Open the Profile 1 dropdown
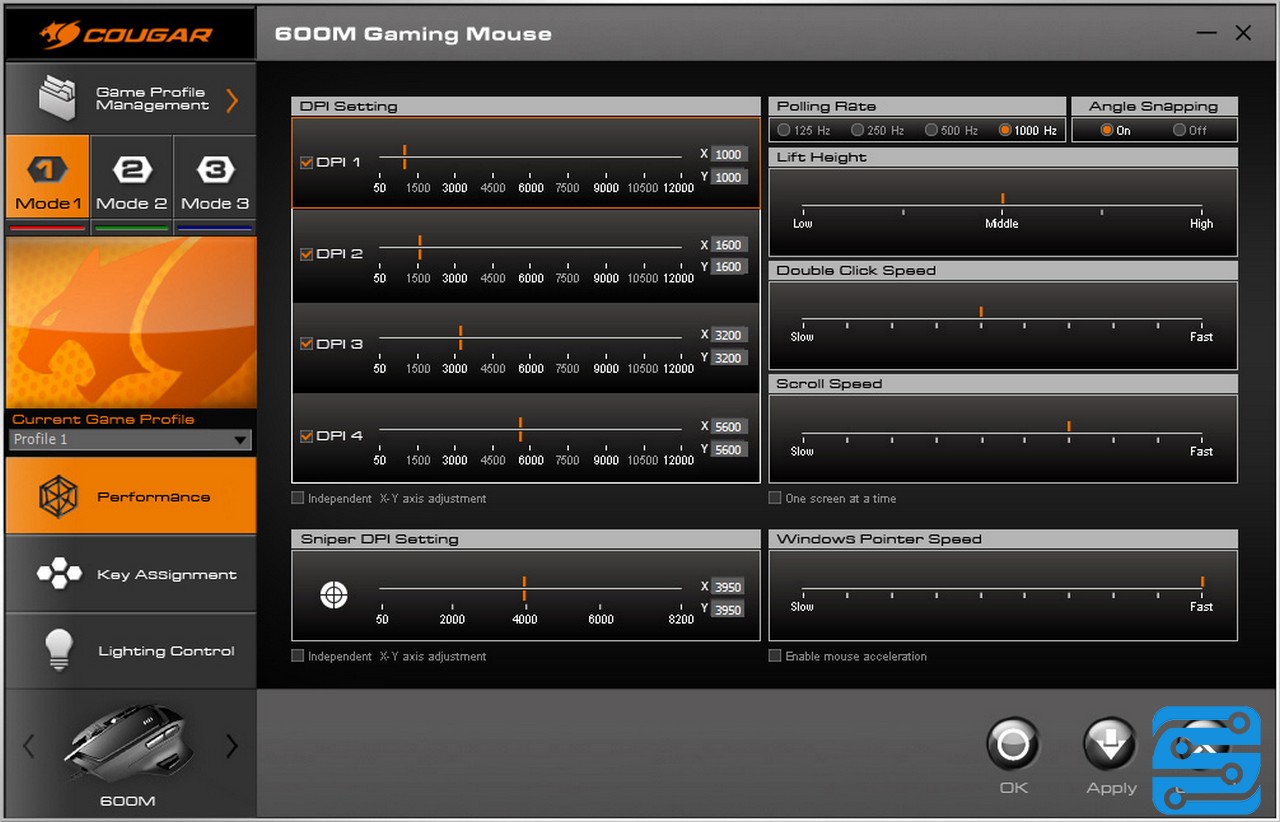This screenshot has height=822, width=1280. [x=130, y=439]
